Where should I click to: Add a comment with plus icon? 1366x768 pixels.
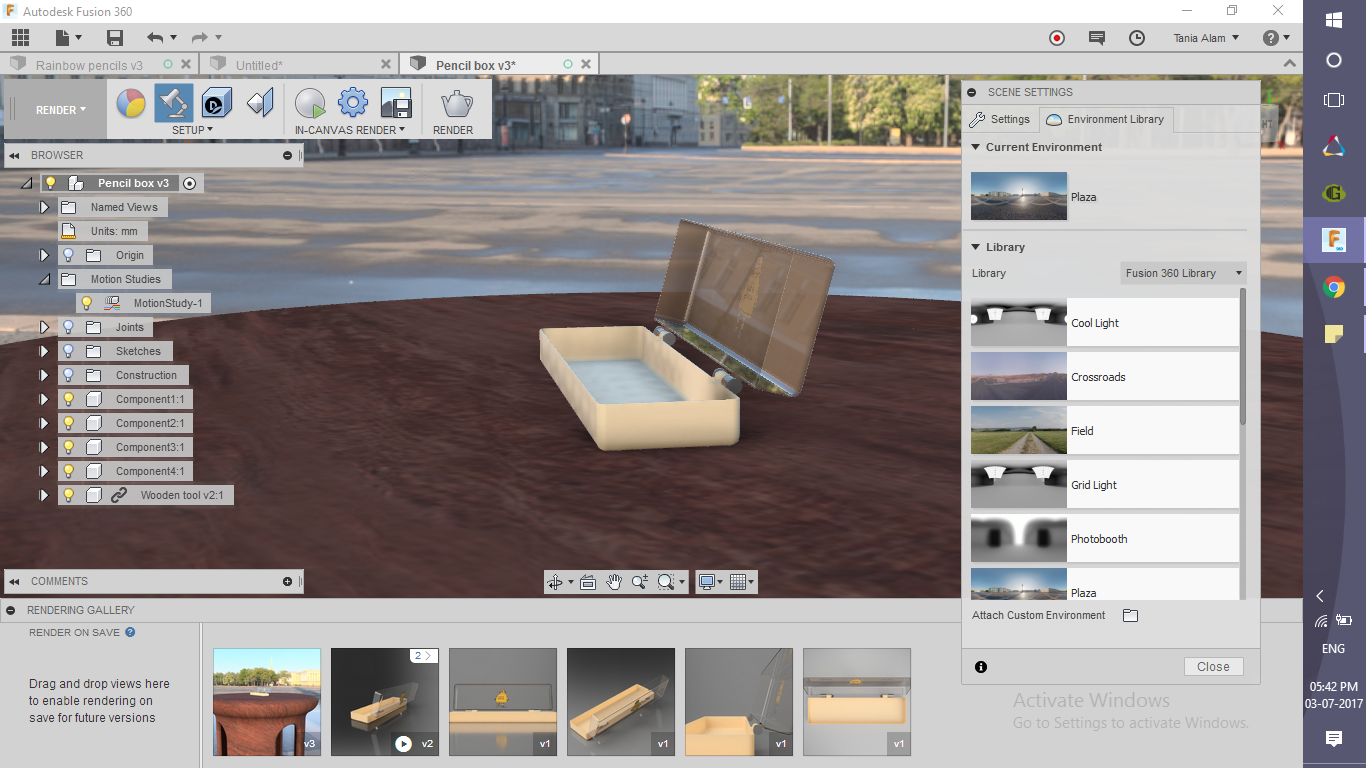[x=287, y=581]
